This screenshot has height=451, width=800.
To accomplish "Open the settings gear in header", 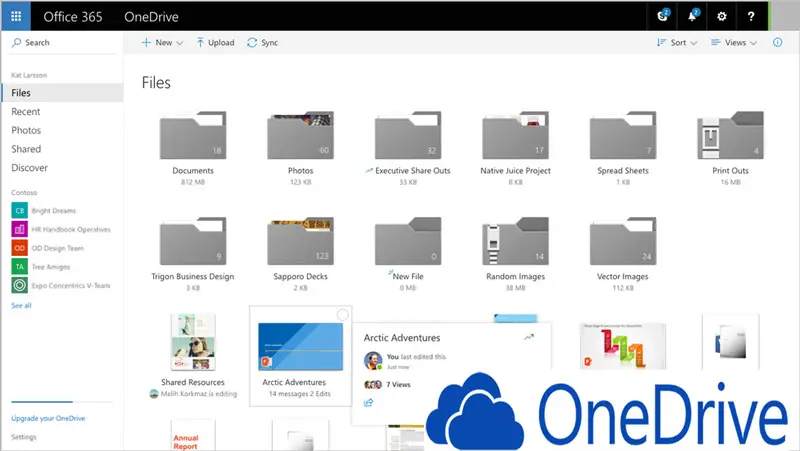I will pyautogui.click(x=721, y=16).
